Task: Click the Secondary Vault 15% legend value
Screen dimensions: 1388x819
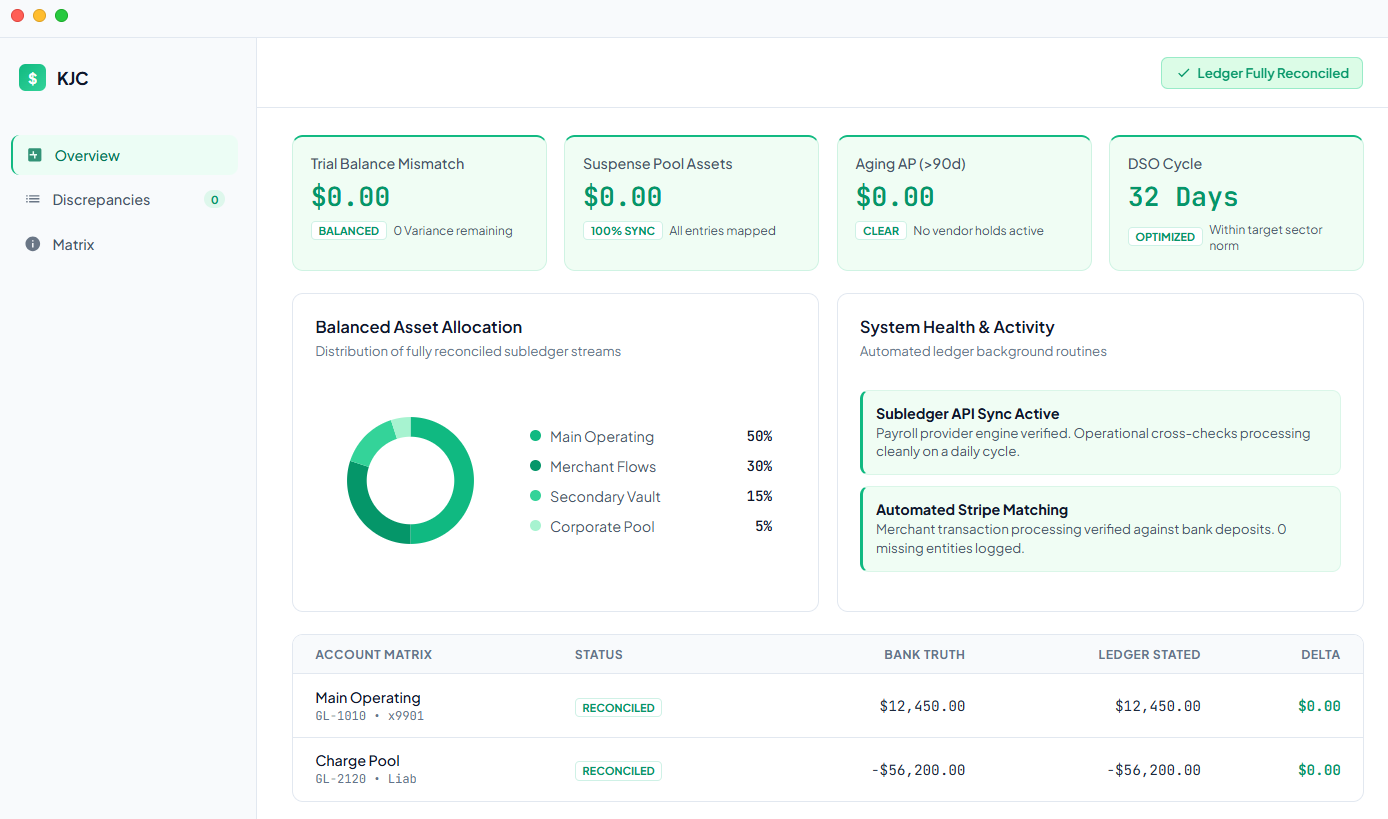Action: [x=759, y=496]
